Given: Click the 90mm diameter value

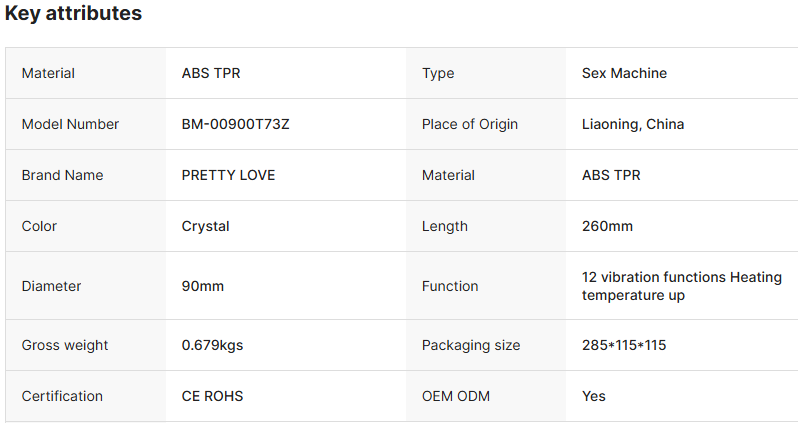Looking at the screenshot, I should 203,286.
